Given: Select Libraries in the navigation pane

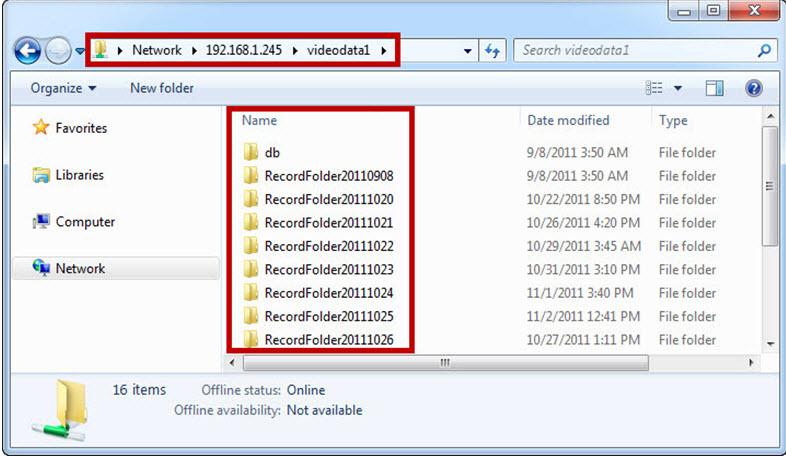Looking at the screenshot, I should coord(68,175).
